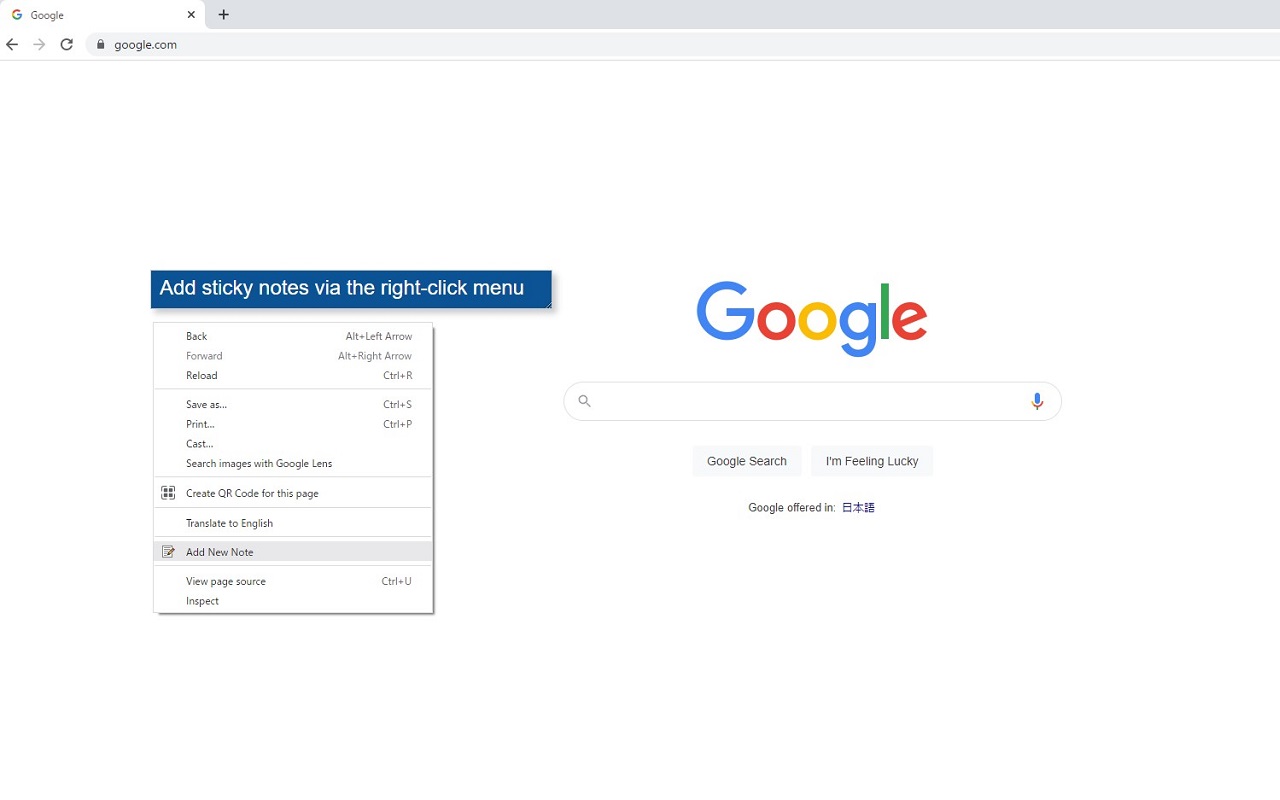Image resolution: width=1280 pixels, height=800 pixels.
Task: Open the Japanese language link
Action: [x=858, y=508]
